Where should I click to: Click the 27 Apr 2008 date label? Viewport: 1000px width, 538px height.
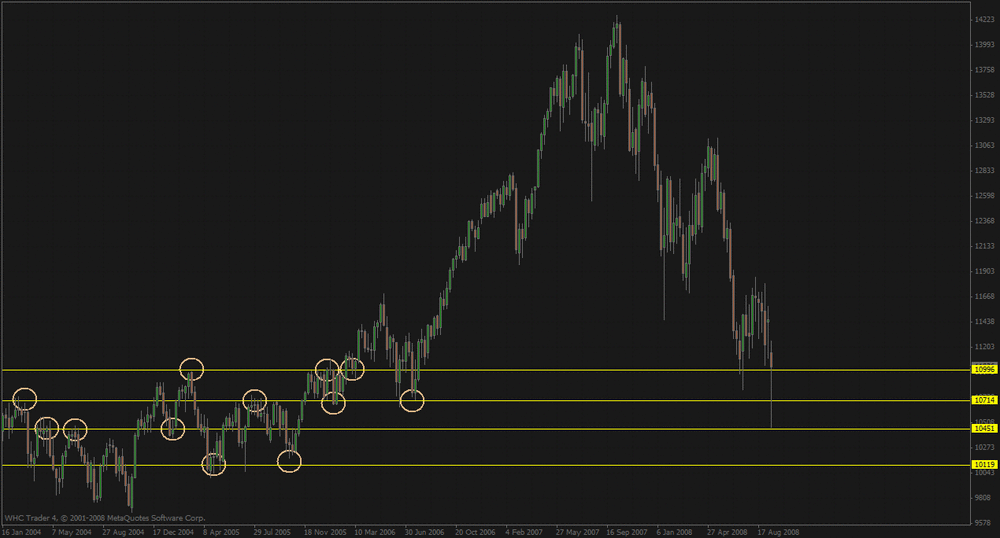(727, 532)
